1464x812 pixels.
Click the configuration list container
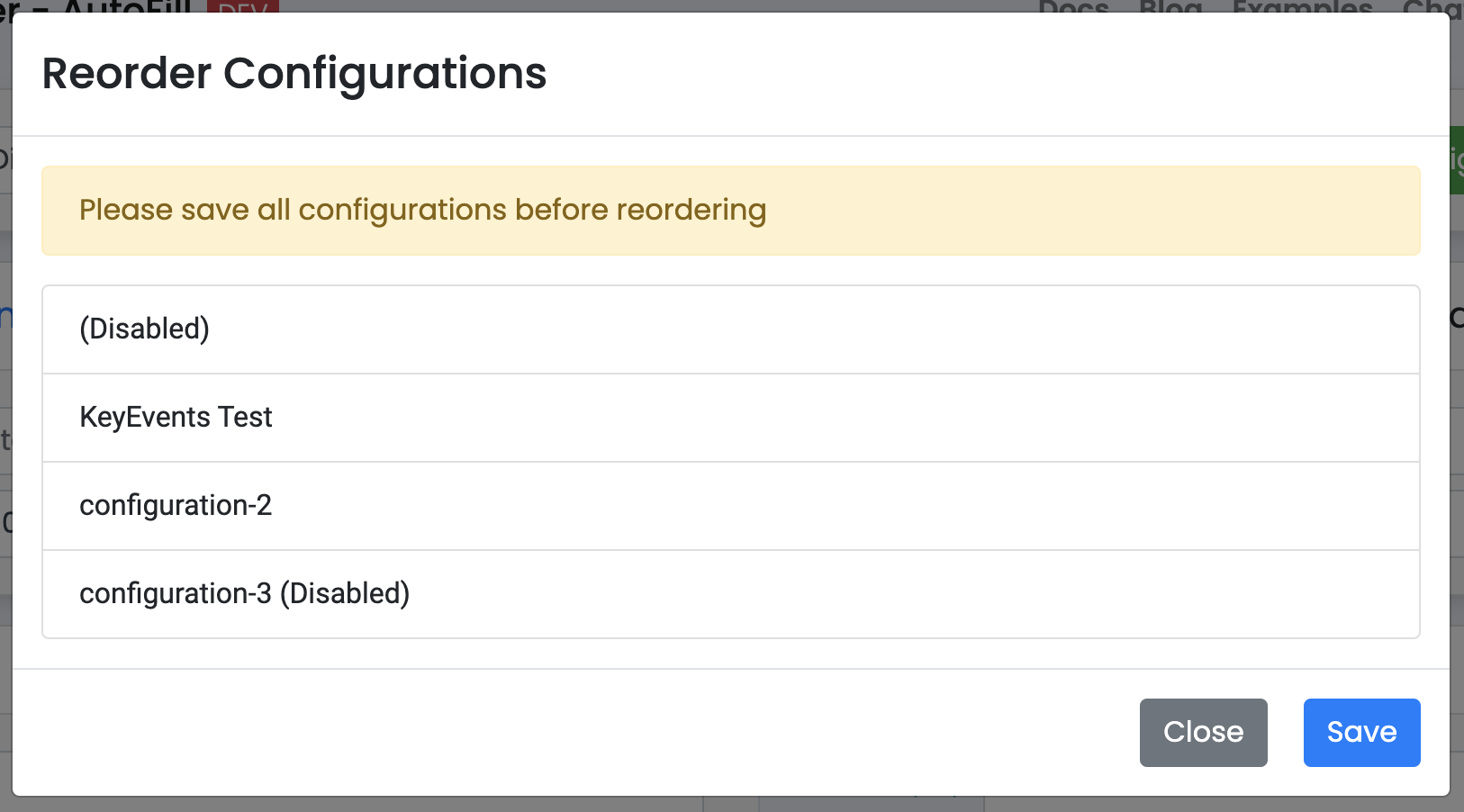[x=729, y=461]
